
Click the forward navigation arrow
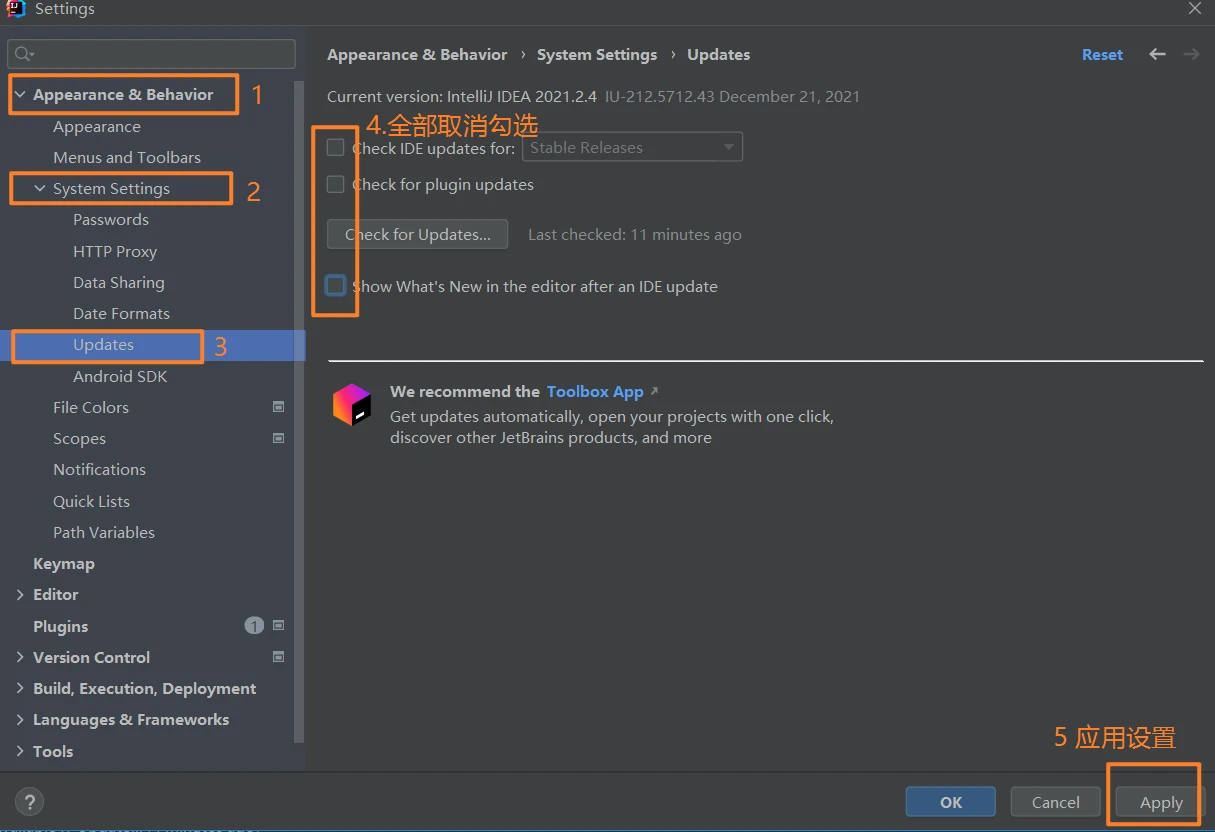click(1191, 54)
